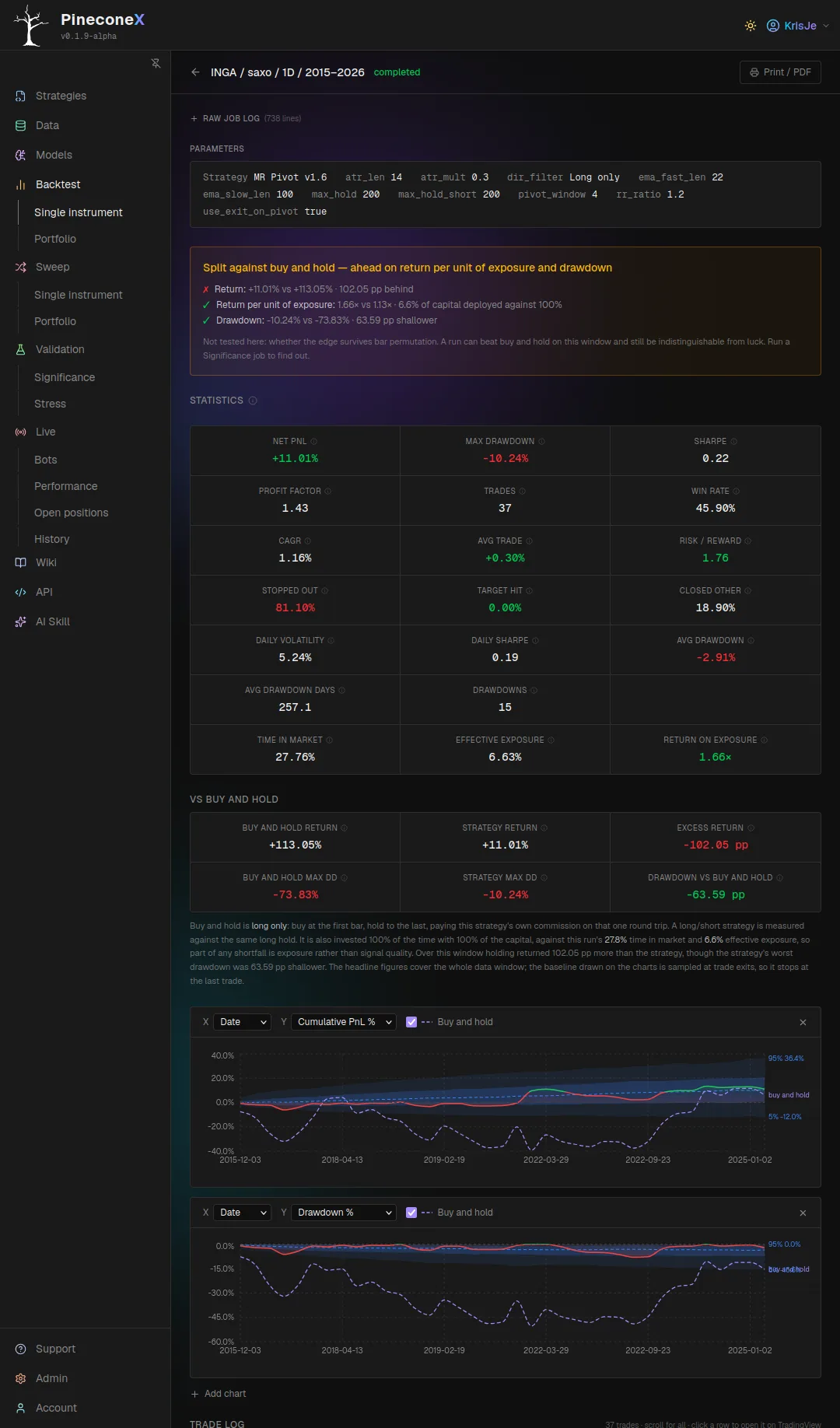Click the sidebar pin icon
The width and height of the screenshot is (840, 1428).
156,63
